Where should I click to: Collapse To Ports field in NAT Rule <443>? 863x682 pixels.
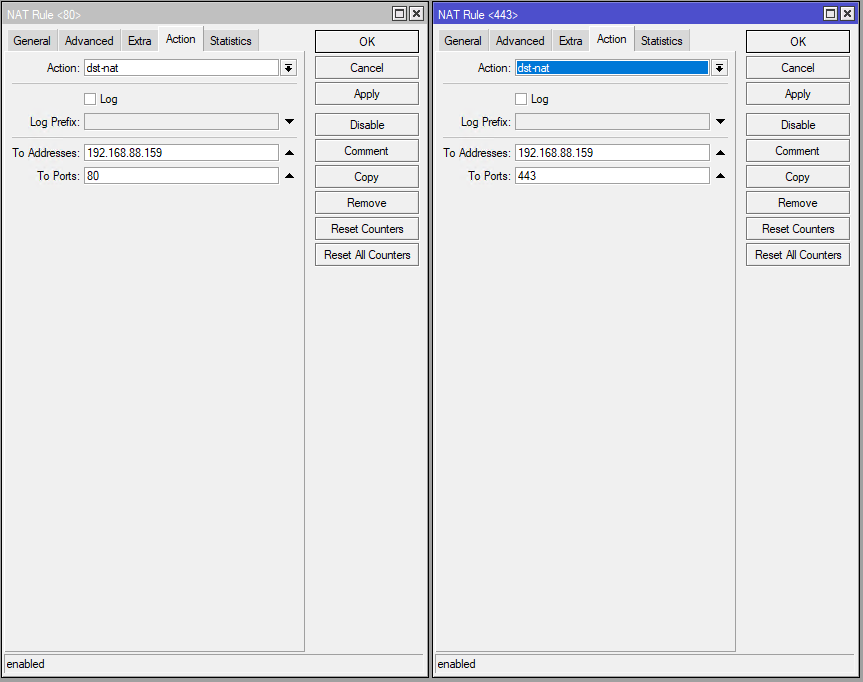coord(720,176)
